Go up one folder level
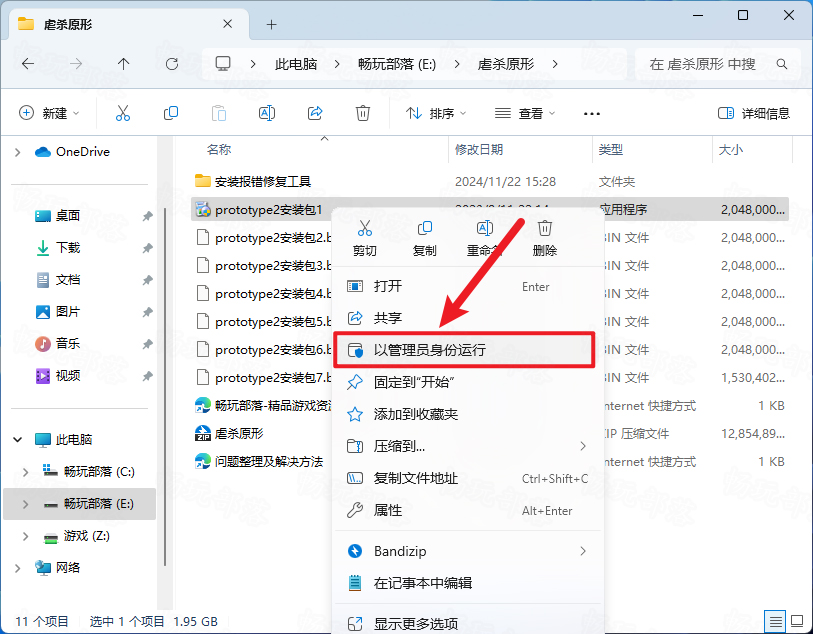The image size is (813, 634). tap(123, 64)
